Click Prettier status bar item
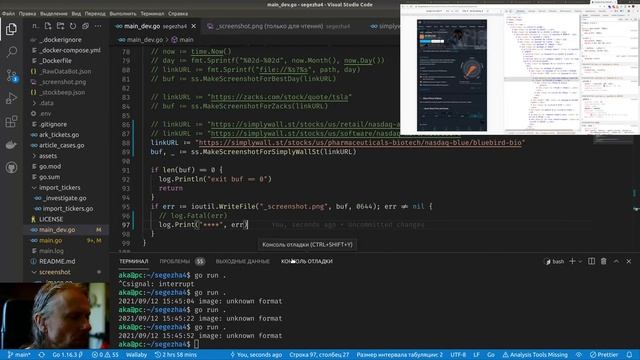Screen dimensions: 640x360 pyautogui.click(x=604, y=355)
